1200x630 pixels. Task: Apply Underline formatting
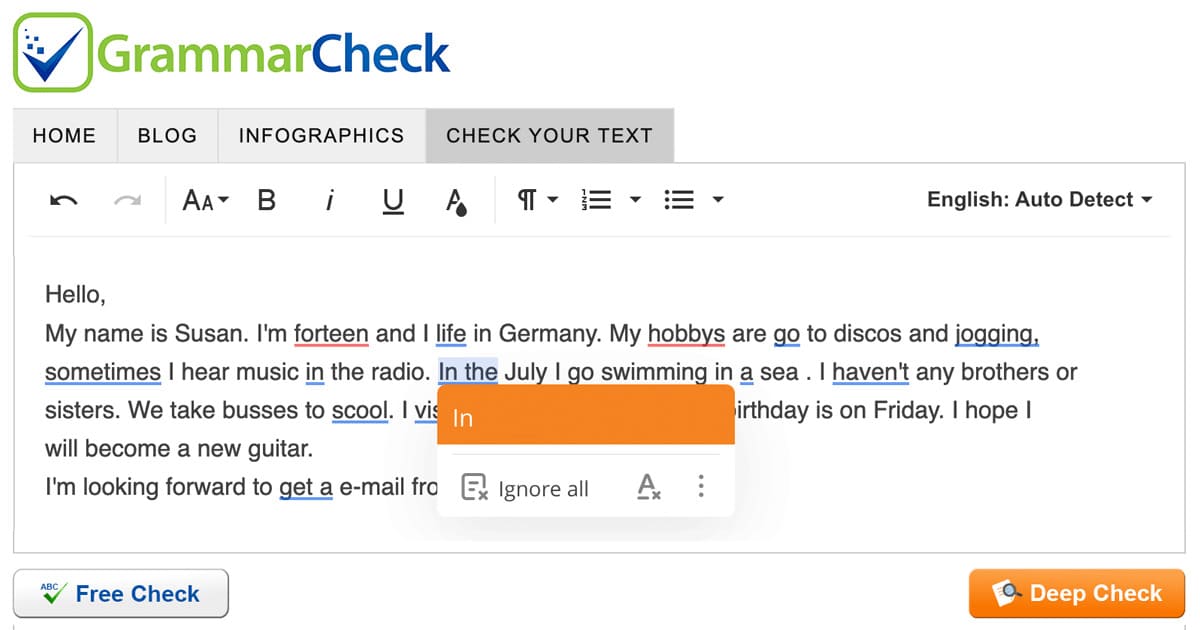pos(393,200)
